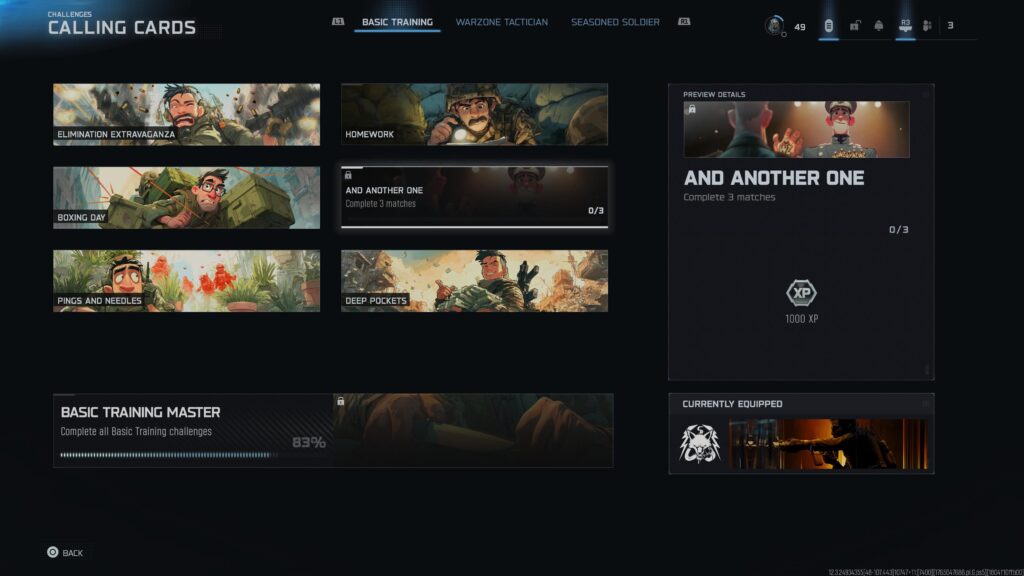Go back using the Back label
The width and height of the screenshot is (1024, 576).
72,553
